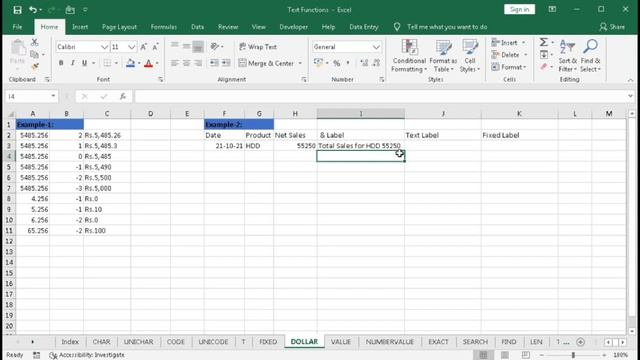This screenshot has height=360, width=640.
Task: Select cell containing Total Sales for HDD 55250
Action: 360,146
